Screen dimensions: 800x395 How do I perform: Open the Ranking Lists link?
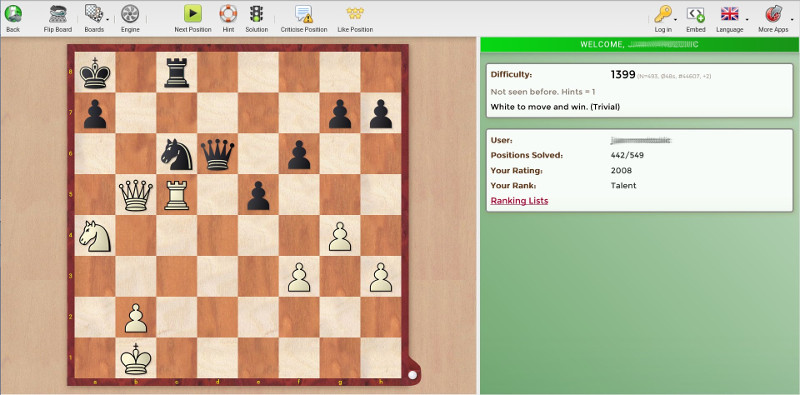519,201
